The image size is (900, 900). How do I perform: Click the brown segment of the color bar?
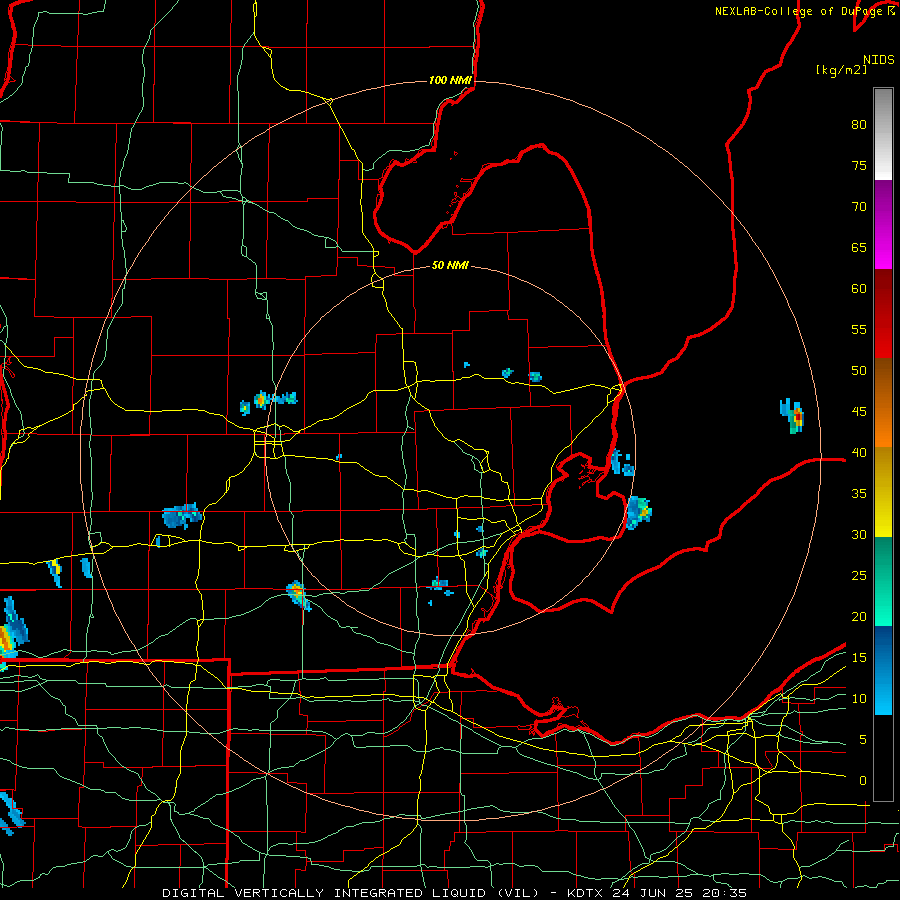point(883,402)
